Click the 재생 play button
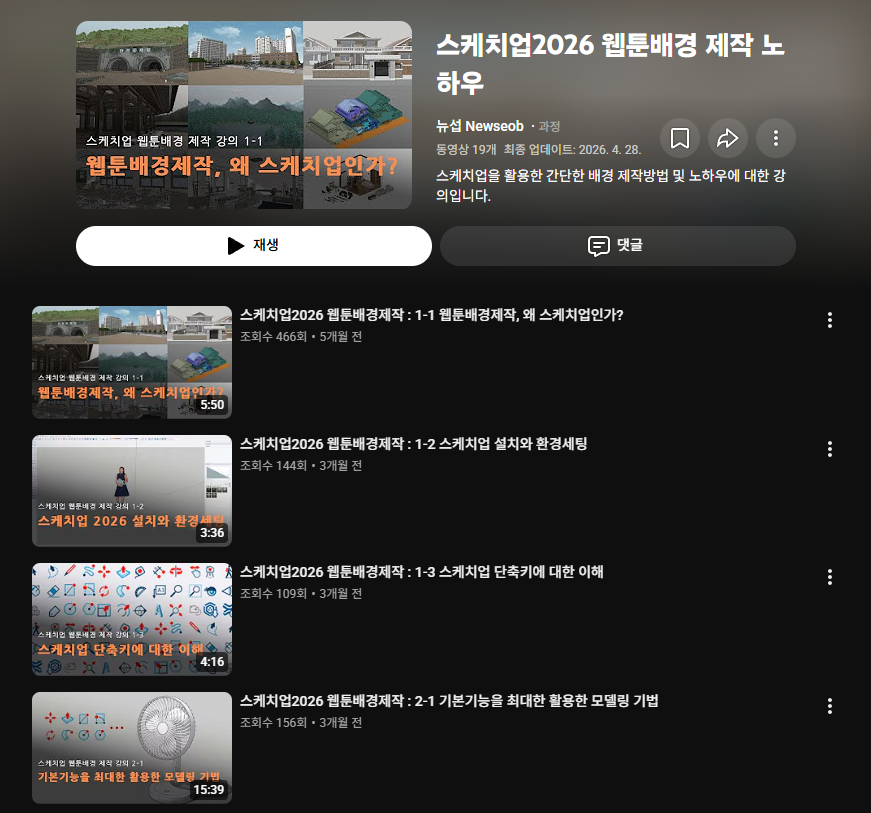871x813 pixels. click(x=254, y=245)
